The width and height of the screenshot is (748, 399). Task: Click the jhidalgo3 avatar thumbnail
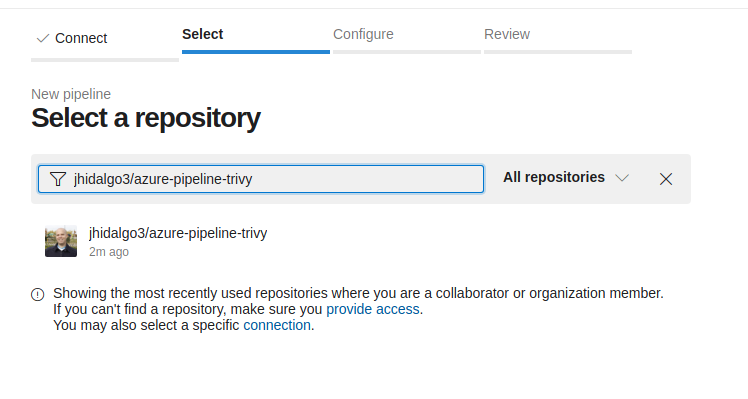pyautogui.click(x=61, y=241)
